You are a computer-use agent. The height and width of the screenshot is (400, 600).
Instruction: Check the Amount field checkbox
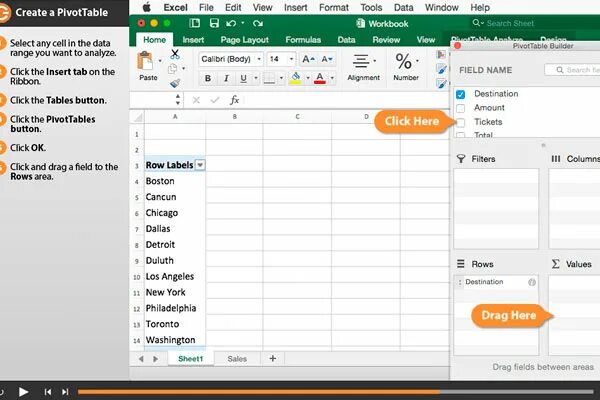(461, 108)
